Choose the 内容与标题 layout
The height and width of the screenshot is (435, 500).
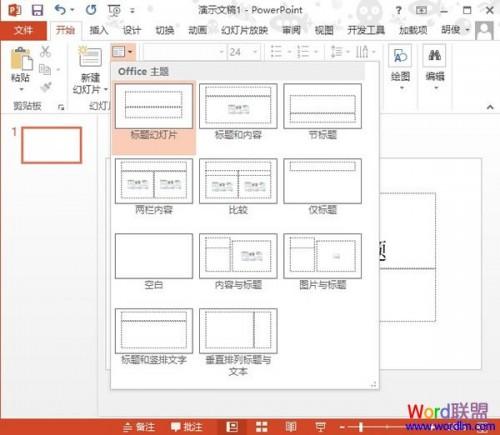click(238, 262)
